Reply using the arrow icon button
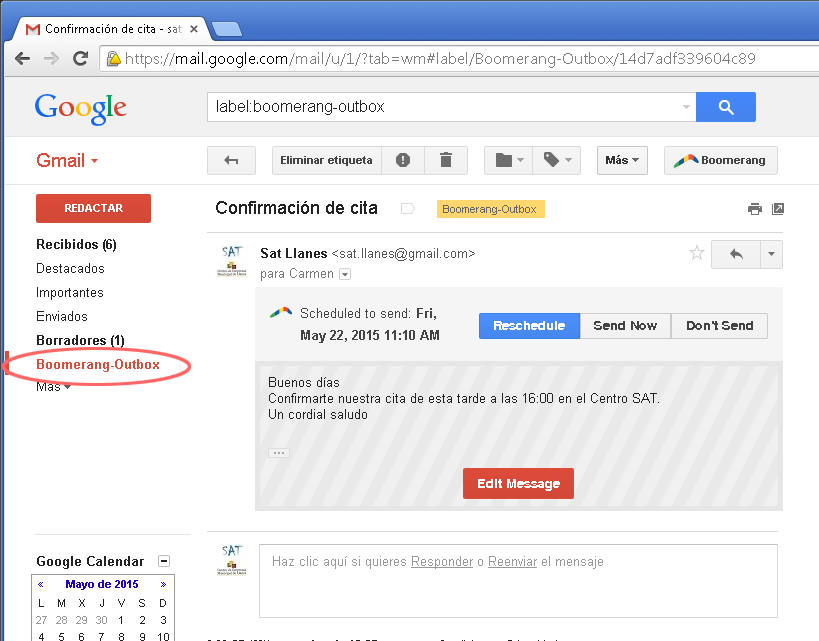Screen dimensions: 819x641 tap(736, 254)
